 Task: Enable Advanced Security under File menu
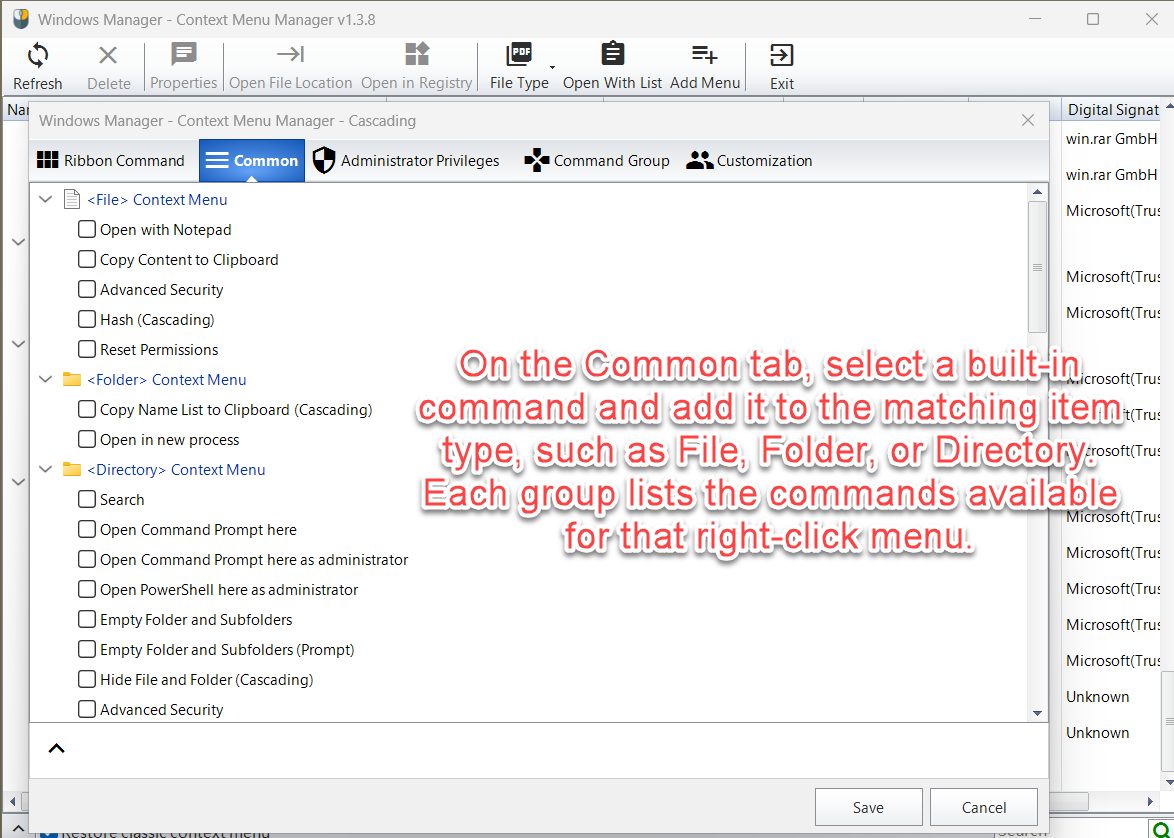point(87,289)
